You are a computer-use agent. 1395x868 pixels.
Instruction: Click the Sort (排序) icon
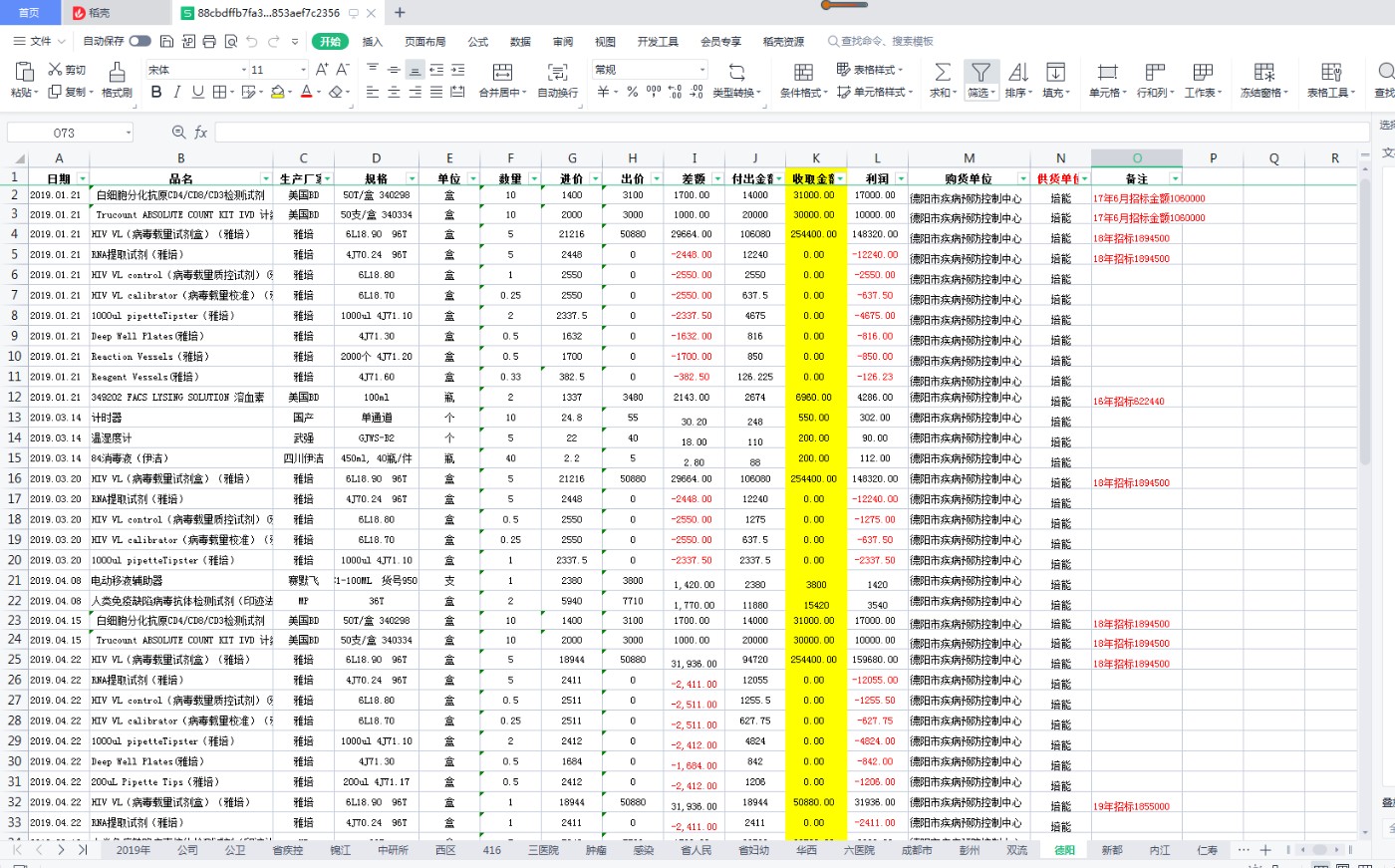[1017, 72]
